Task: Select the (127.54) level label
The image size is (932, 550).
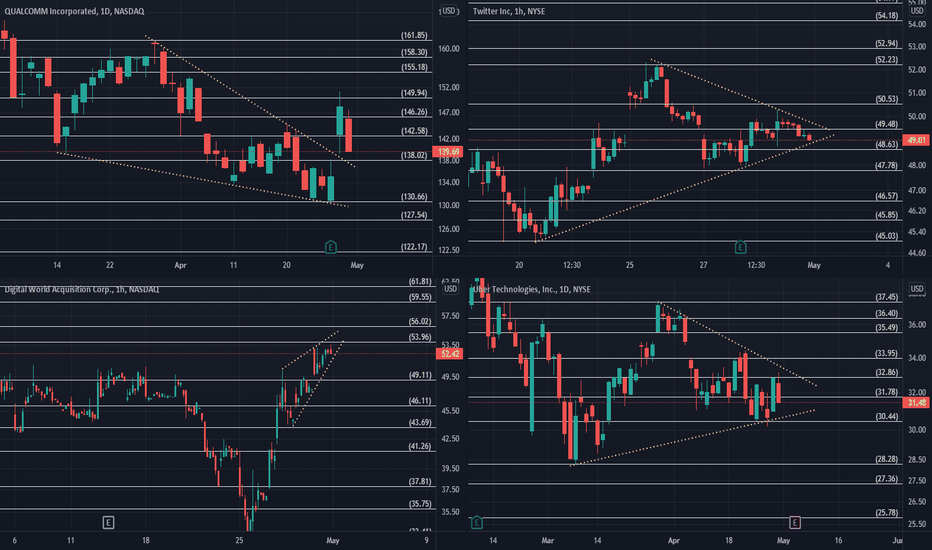Action: (x=414, y=215)
